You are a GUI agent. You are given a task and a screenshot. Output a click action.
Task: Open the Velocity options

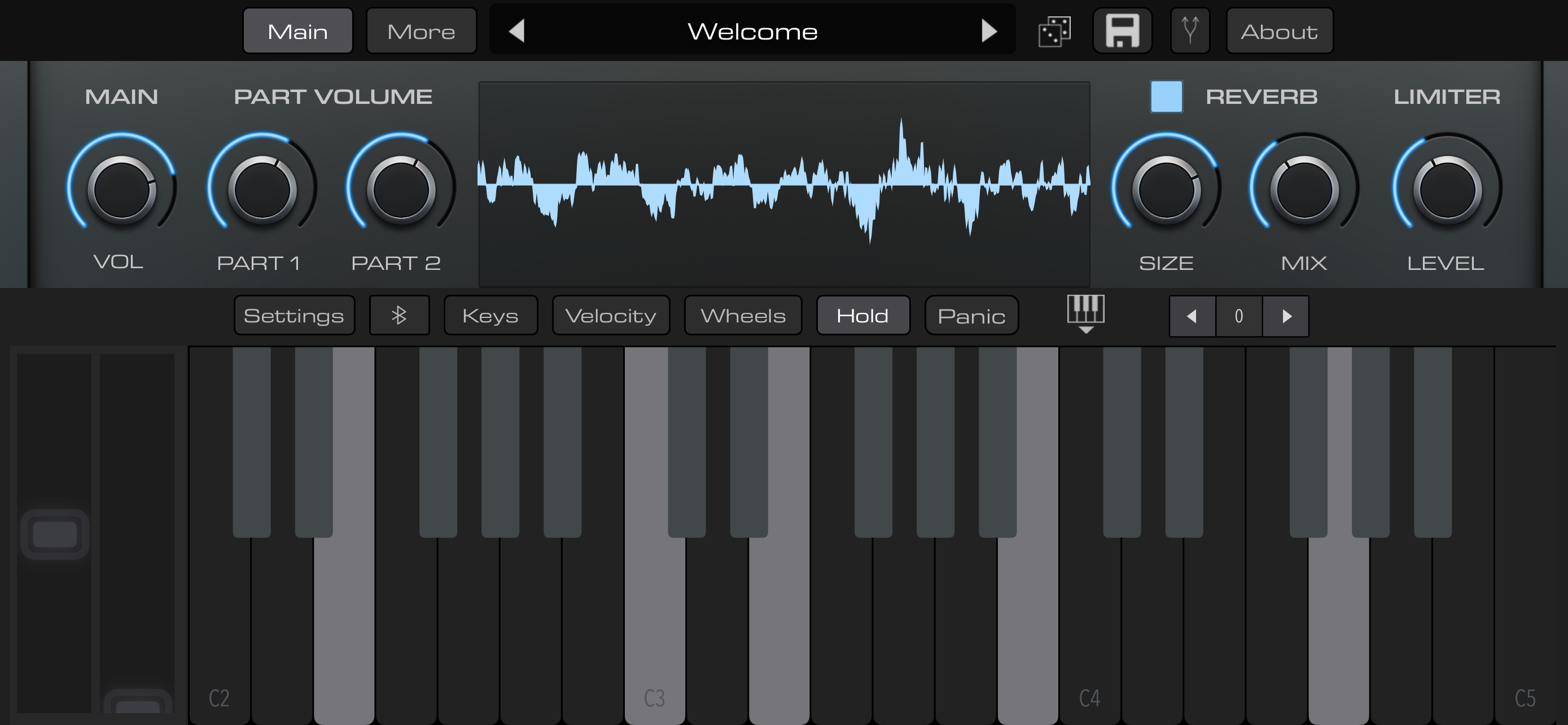[x=611, y=315]
